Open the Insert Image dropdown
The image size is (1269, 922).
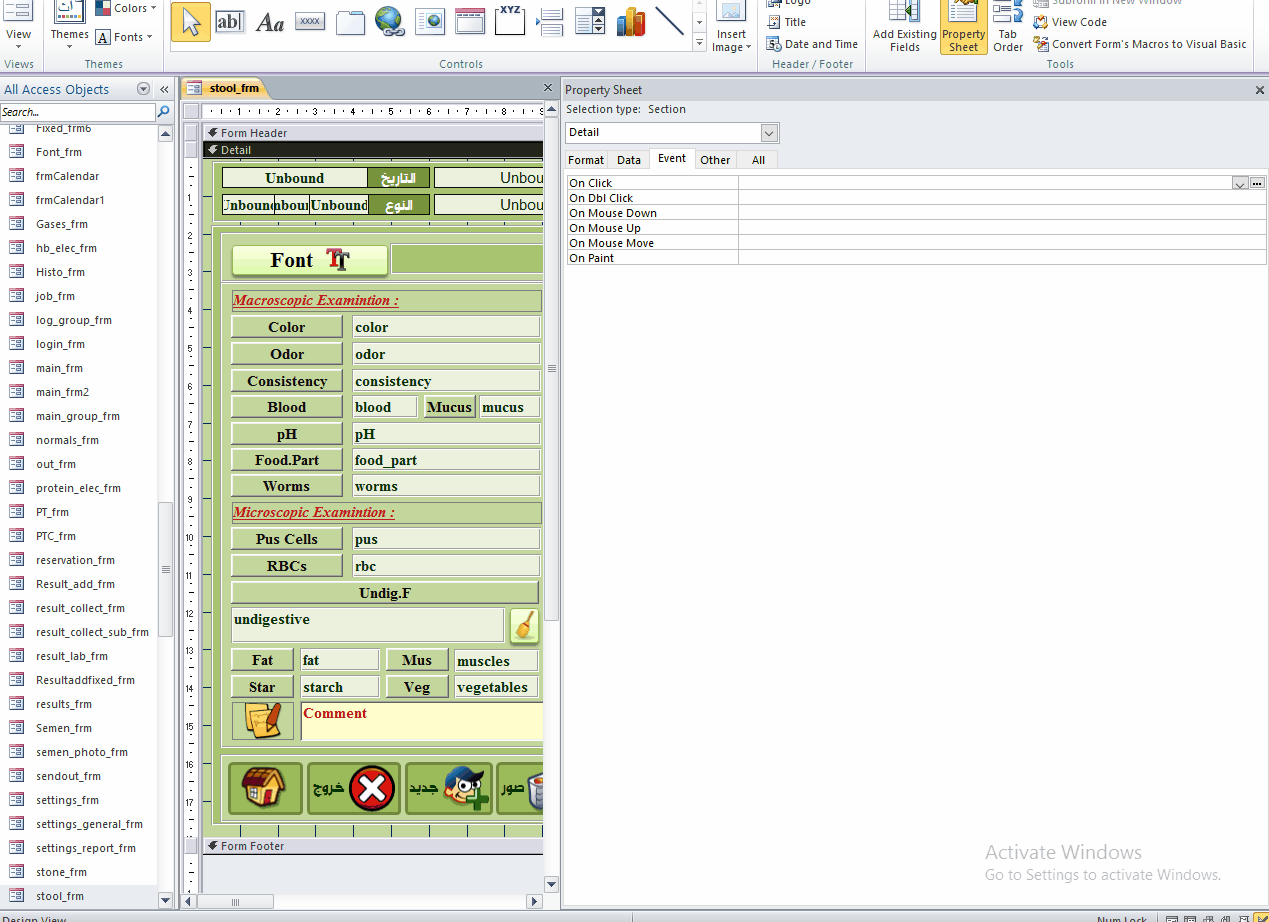tap(731, 41)
